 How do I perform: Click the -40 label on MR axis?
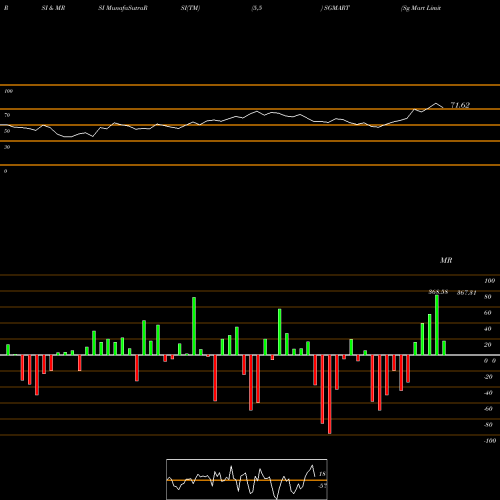click(488, 393)
